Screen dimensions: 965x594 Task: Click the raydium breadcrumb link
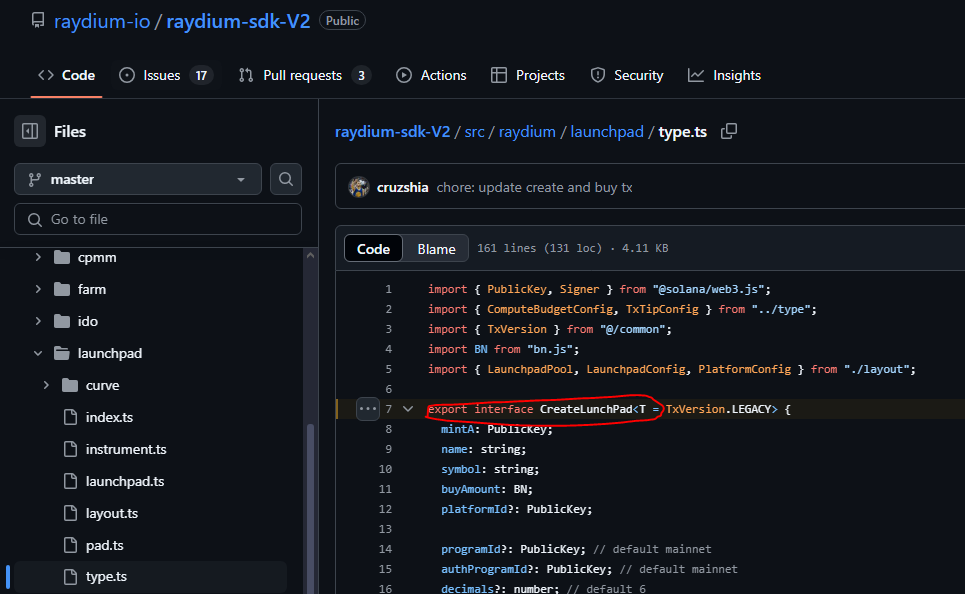(x=527, y=132)
